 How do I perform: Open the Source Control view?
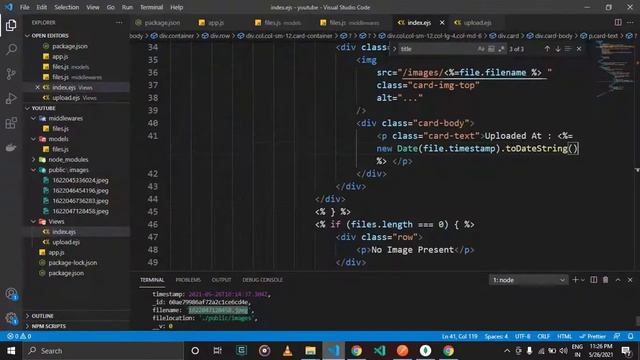pyautogui.click(x=11, y=74)
